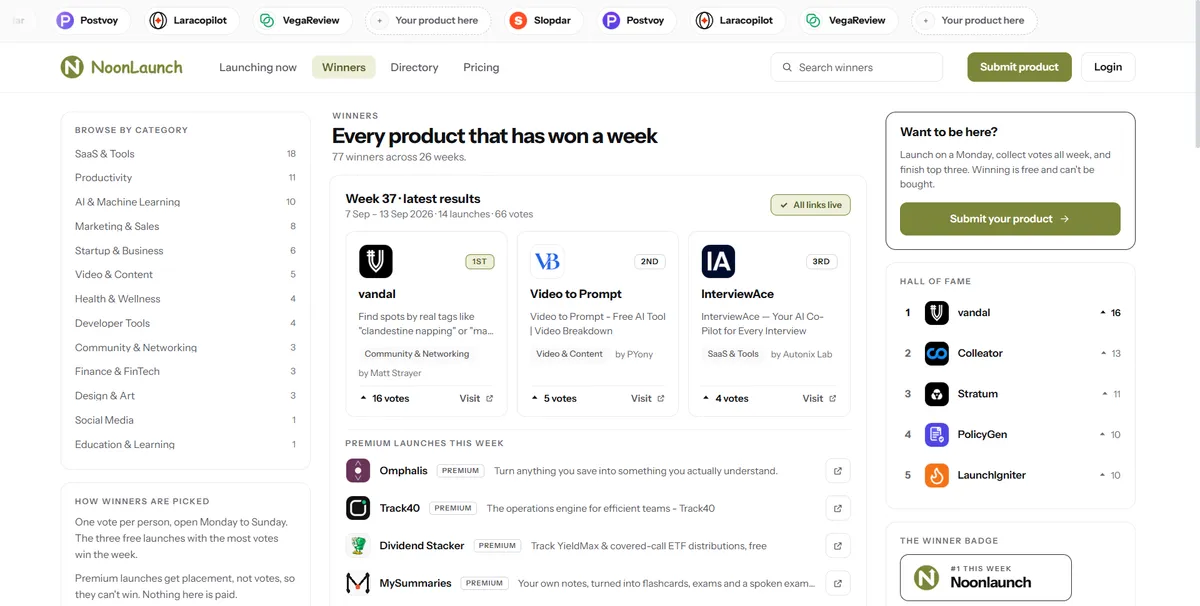Open external link icon for MySummaries
Image resolution: width=1200 pixels, height=606 pixels.
tap(838, 583)
